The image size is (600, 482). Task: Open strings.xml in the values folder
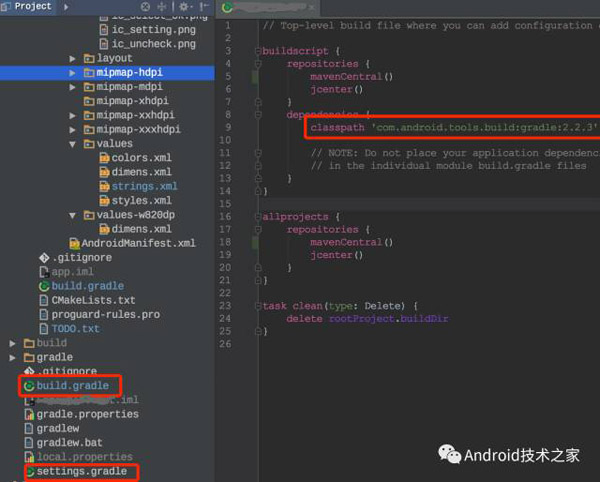coord(144,186)
